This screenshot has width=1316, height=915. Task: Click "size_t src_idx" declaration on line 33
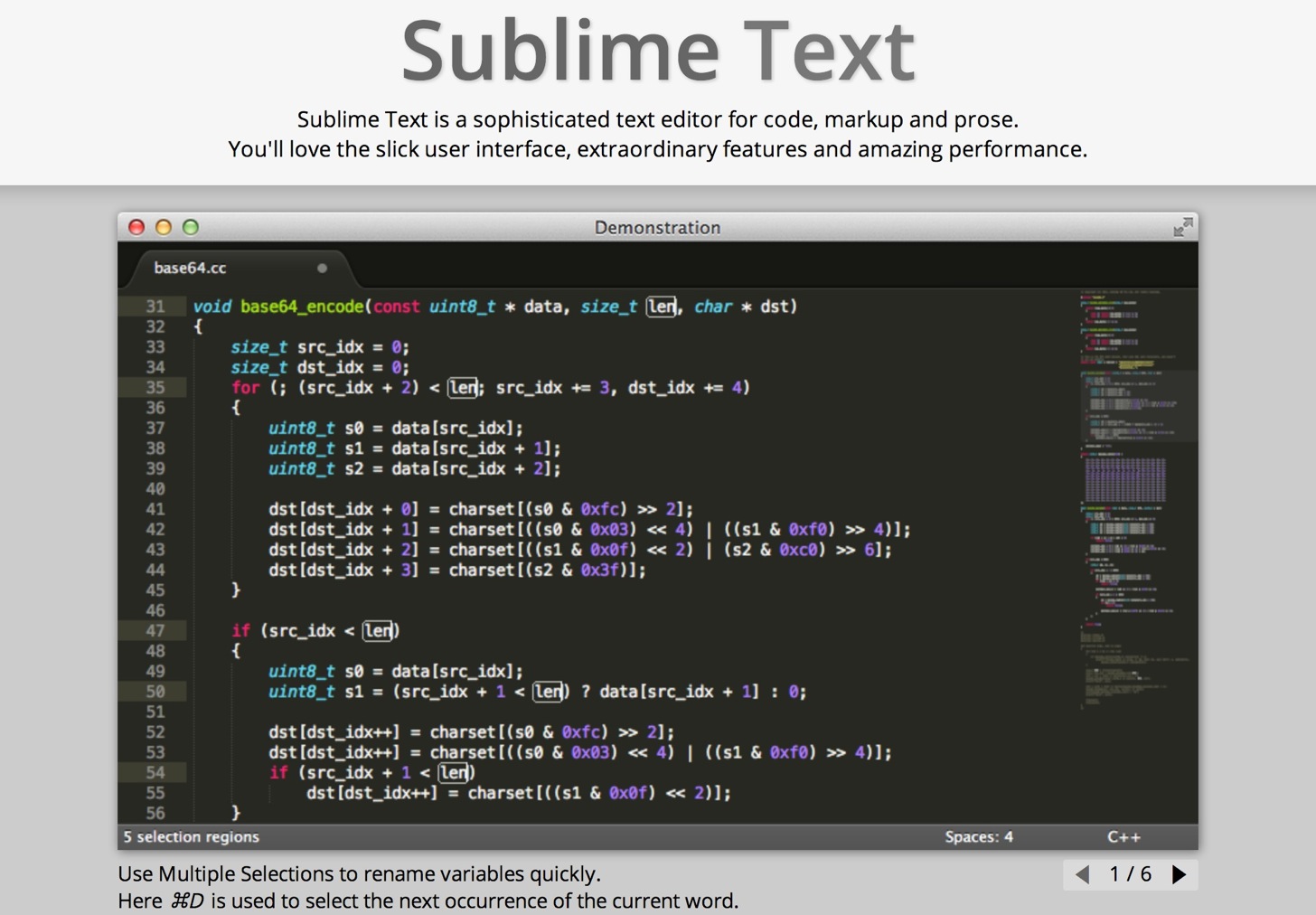296,347
